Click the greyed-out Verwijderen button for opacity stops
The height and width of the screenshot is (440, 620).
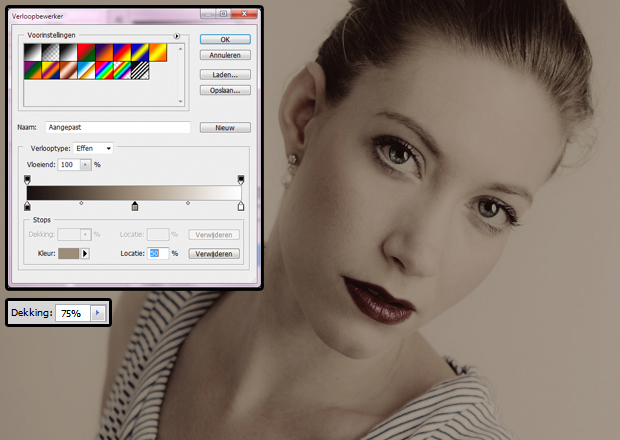pos(214,234)
